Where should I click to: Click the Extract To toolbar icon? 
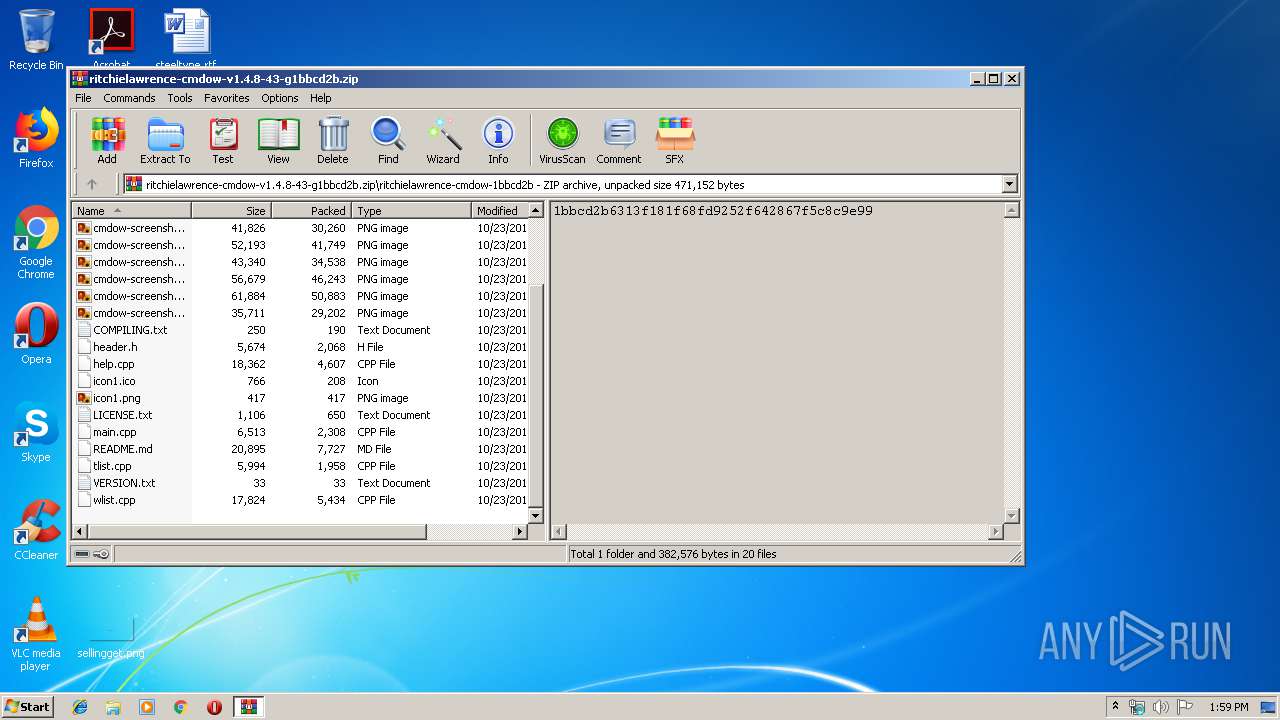coord(165,141)
